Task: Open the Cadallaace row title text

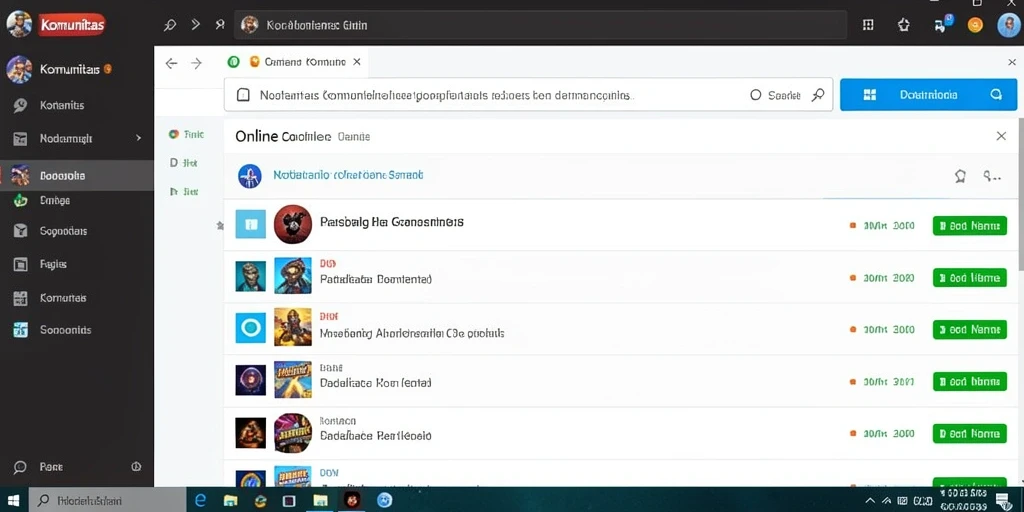Action: (x=376, y=435)
